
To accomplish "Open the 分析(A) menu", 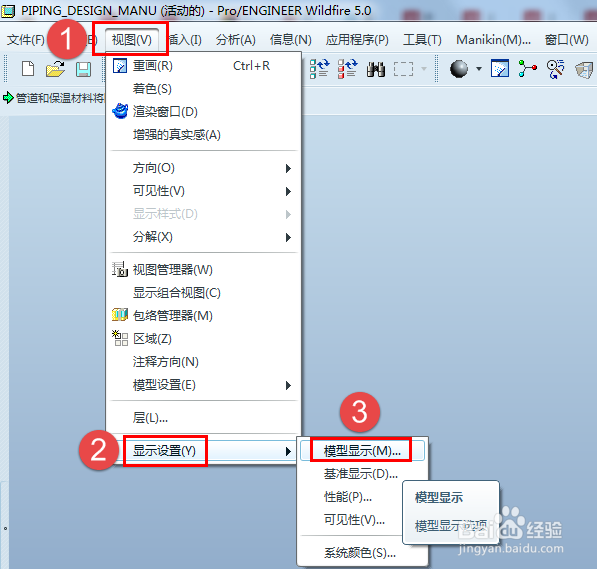I will 236,40.
